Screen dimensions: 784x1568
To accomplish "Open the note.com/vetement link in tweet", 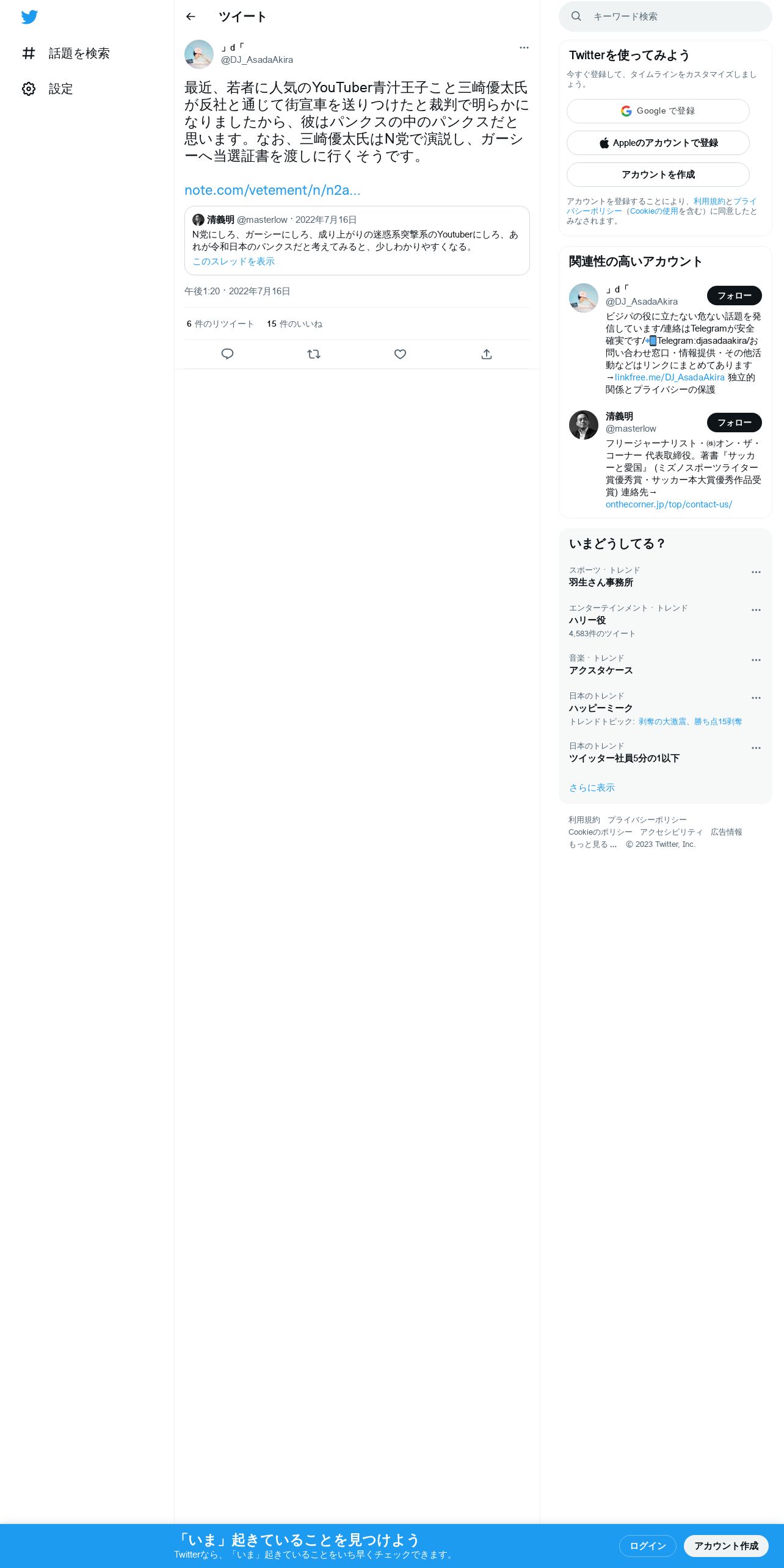I will pyautogui.click(x=272, y=190).
